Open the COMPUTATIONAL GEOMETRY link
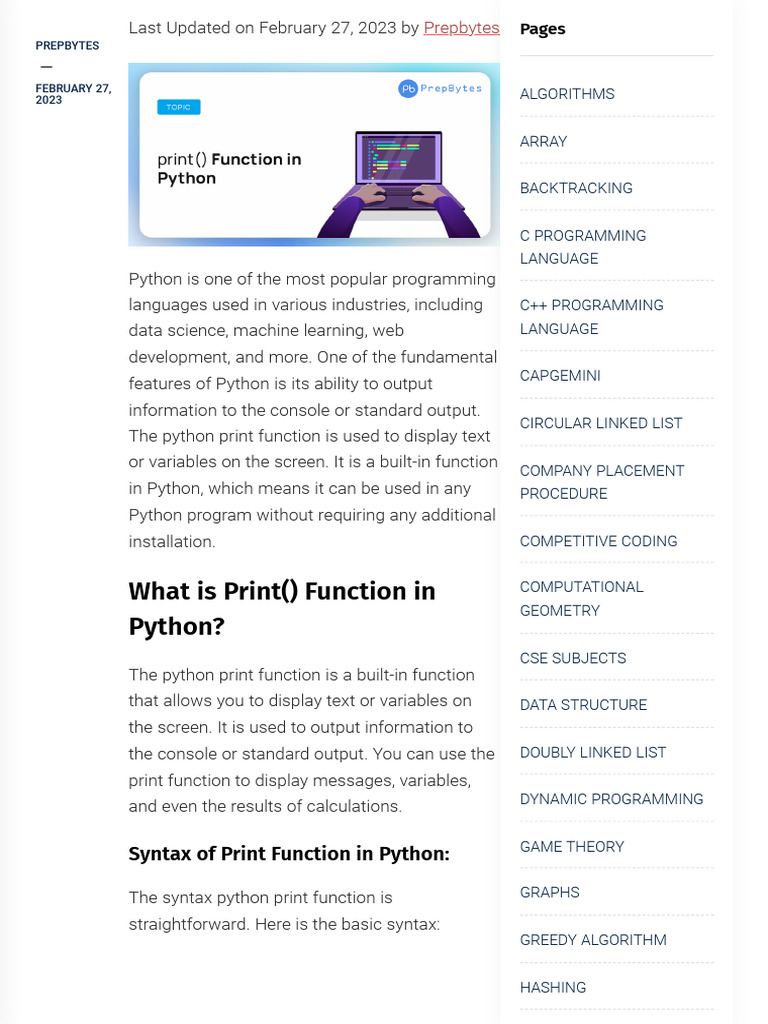This screenshot has height=1024, width=768. (x=581, y=598)
